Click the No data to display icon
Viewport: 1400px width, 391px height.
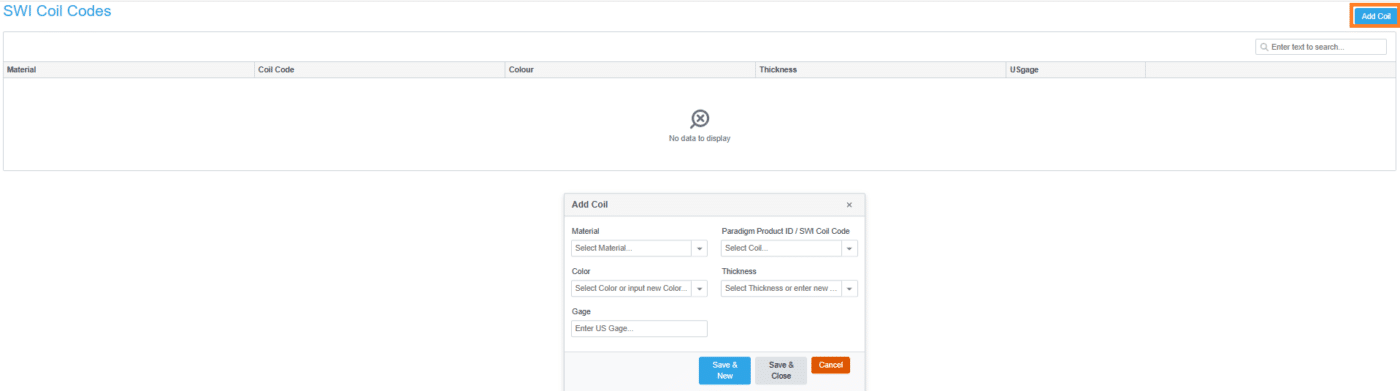[700, 119]
